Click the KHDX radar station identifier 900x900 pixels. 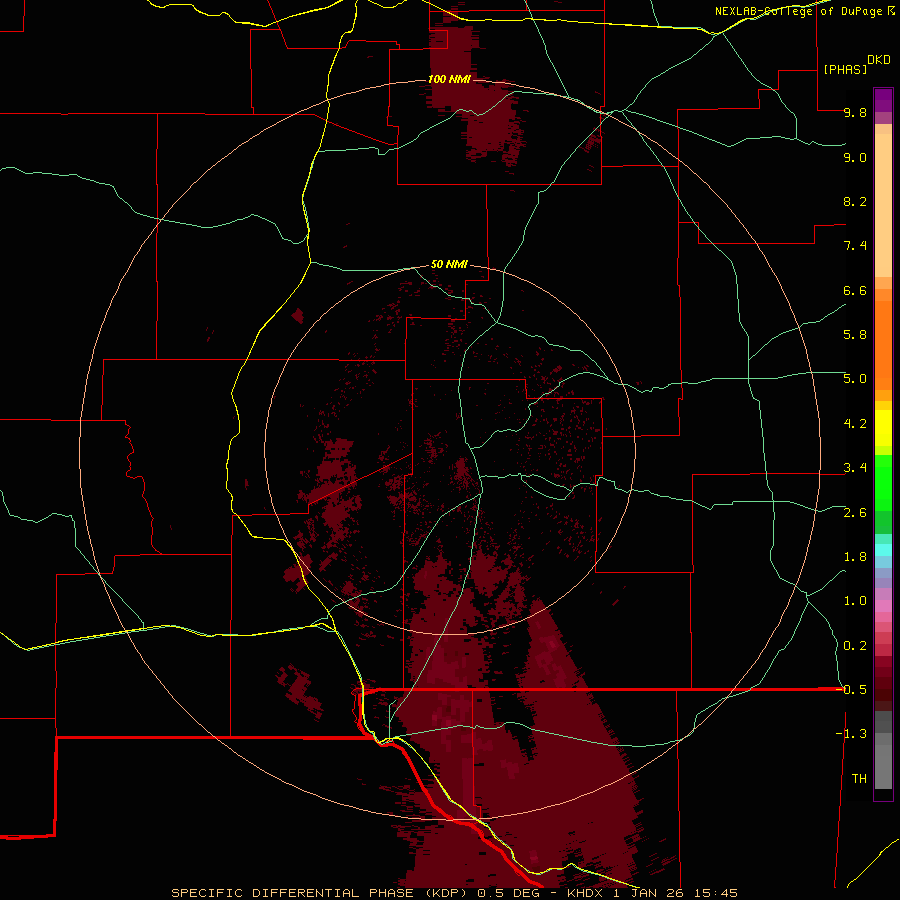tap(585, 893)
